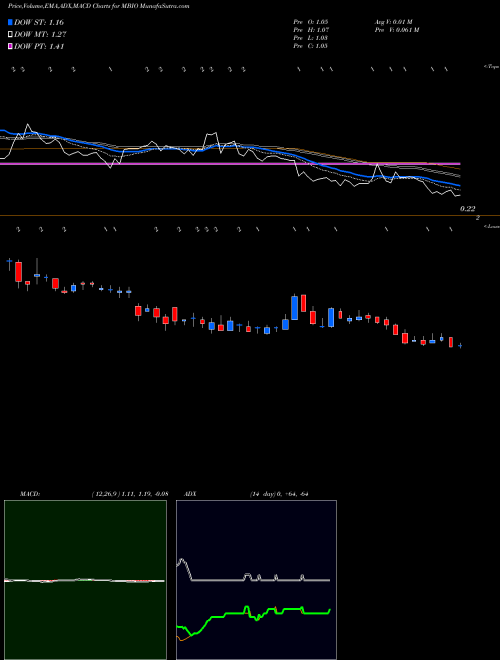Select the 'DOW PT: 1.41' label

(39, 47)
